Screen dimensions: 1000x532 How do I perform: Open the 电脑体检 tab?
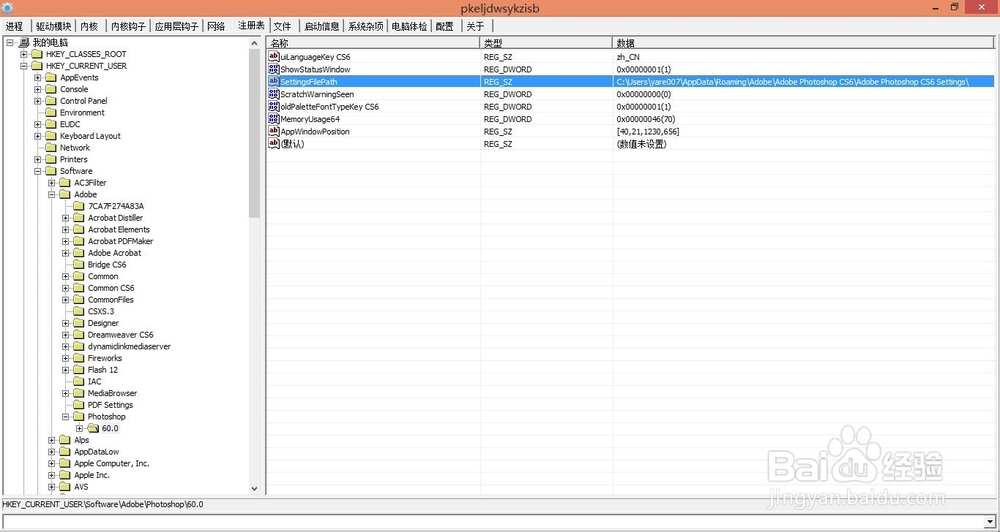tap(409, 26)
